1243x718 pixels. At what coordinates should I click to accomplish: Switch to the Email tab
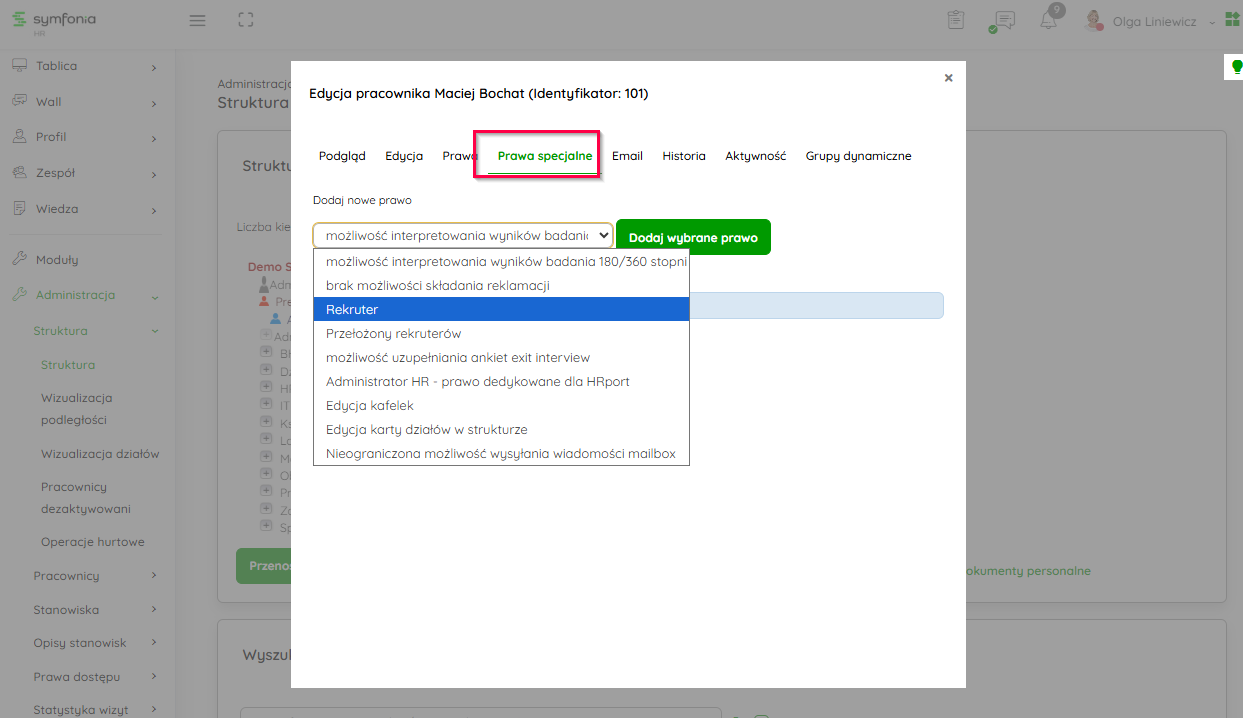(627, 156)
